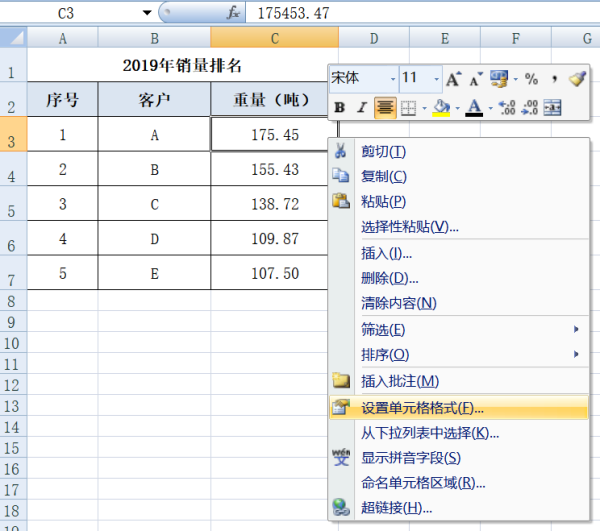The image size is (600, 531).
Task: Click cell with value 107.50
Action: click(270, 273)
